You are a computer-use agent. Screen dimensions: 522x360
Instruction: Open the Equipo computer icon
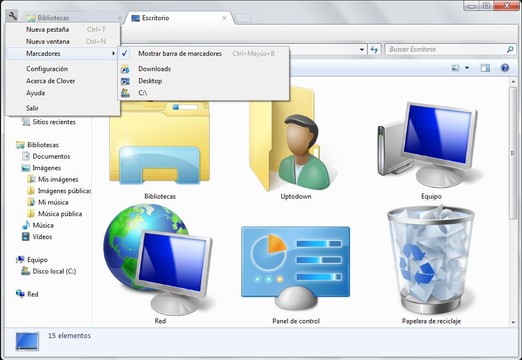click(x=431, y=145)
